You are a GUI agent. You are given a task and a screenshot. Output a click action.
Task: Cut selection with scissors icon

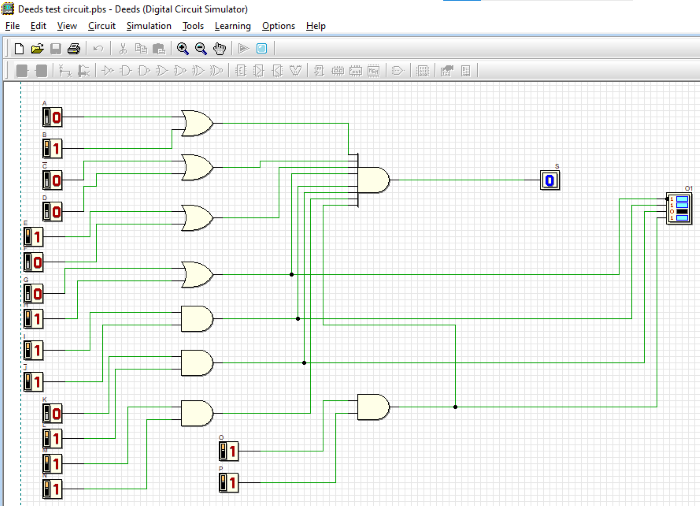tap(123, 48)
